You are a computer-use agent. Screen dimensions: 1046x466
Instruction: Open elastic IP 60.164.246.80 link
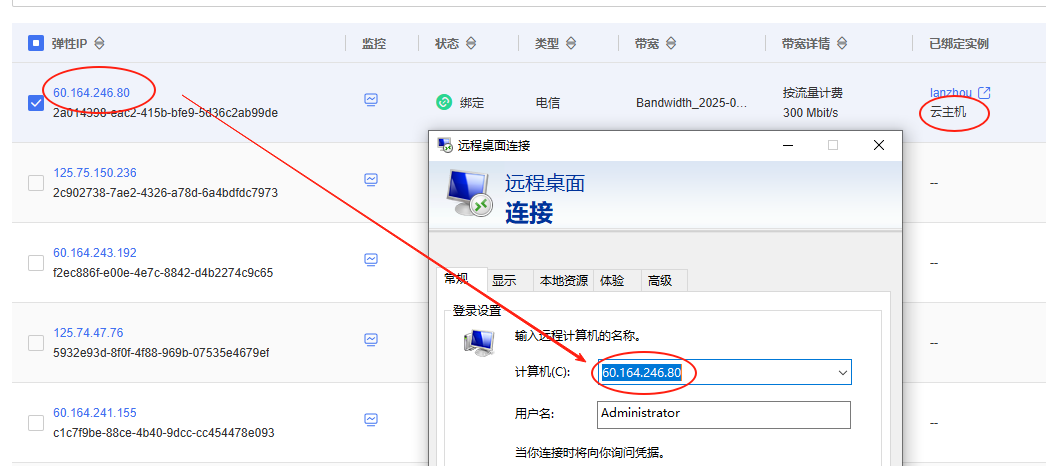tap(91, 93)
